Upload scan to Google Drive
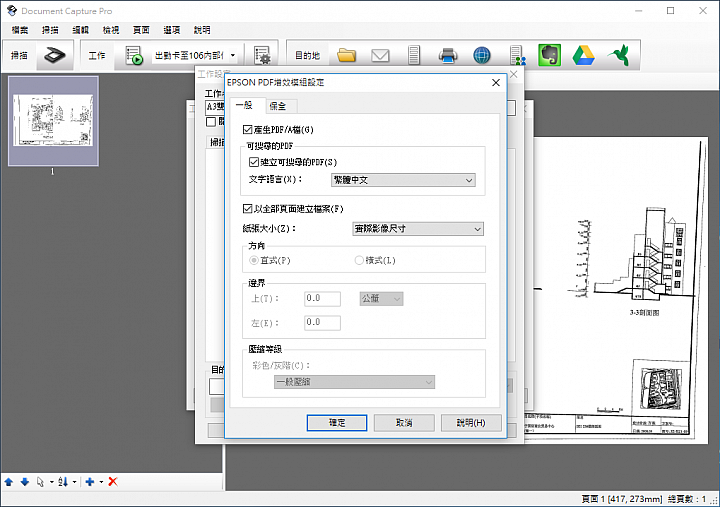The width and height of the screenshot is (720, 507). click(x=584, y=56)
